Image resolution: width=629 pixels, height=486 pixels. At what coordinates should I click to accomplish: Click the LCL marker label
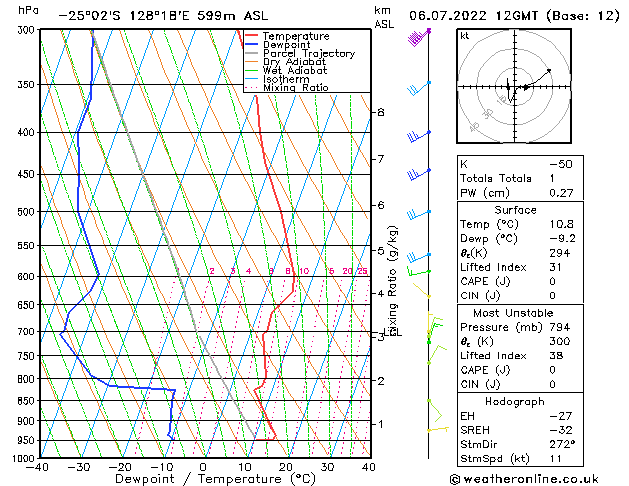[x=393, y=332]
